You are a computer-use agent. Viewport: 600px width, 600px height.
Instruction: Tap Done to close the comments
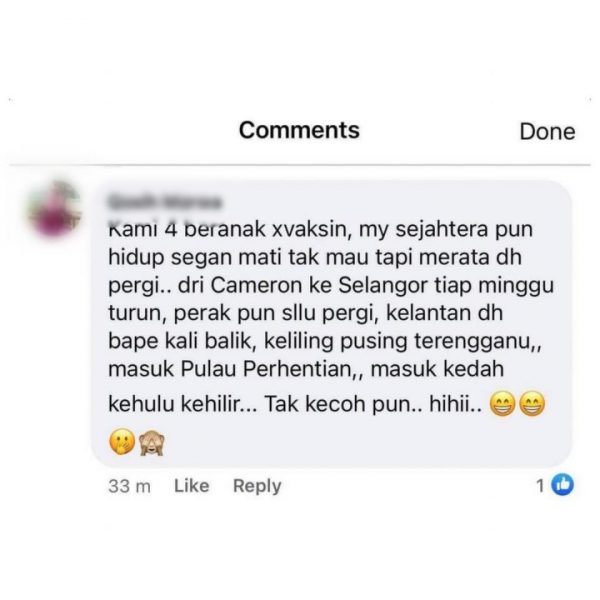[x=547, y=132]
